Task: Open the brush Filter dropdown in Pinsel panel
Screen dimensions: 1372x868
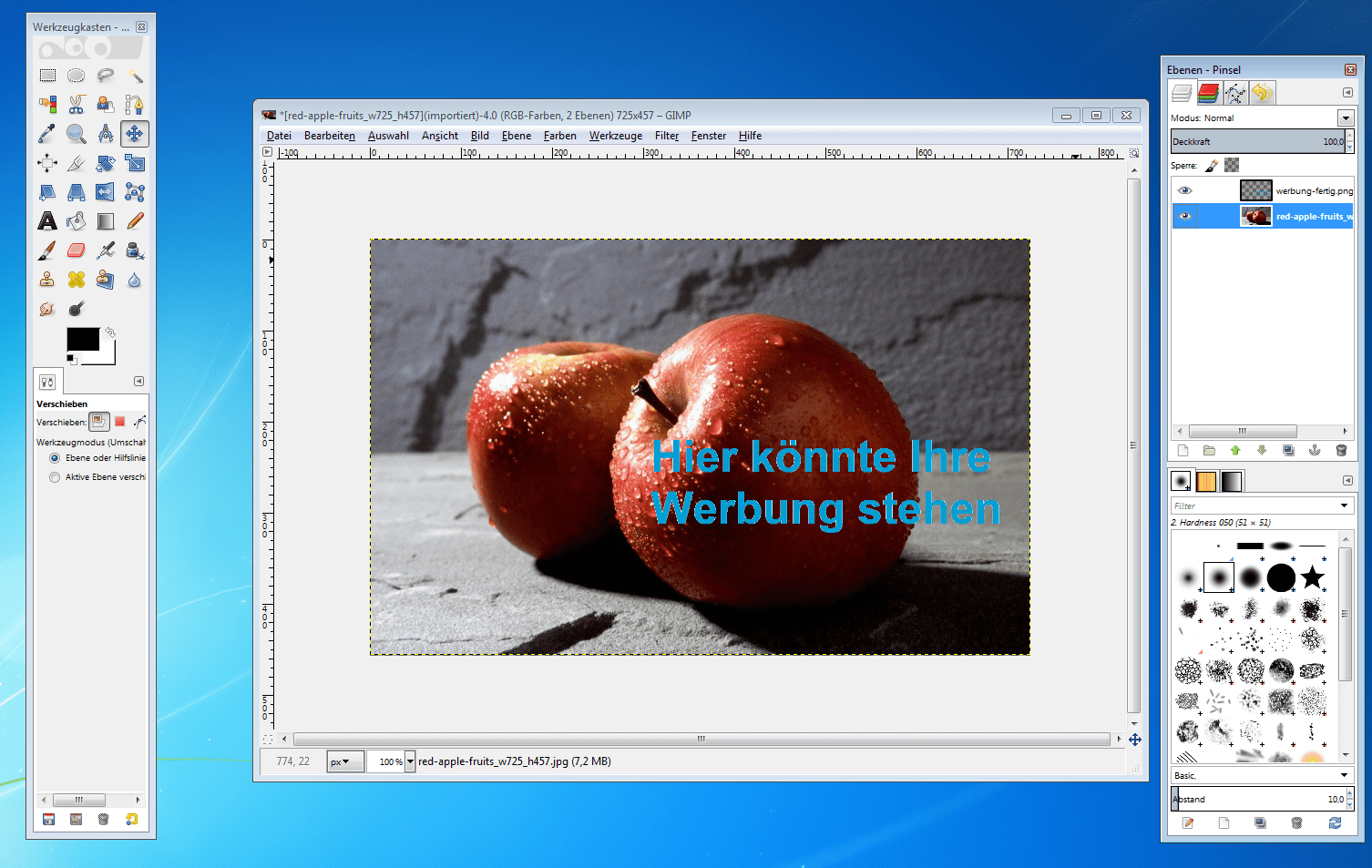Action: click(x=1346, y=505)
